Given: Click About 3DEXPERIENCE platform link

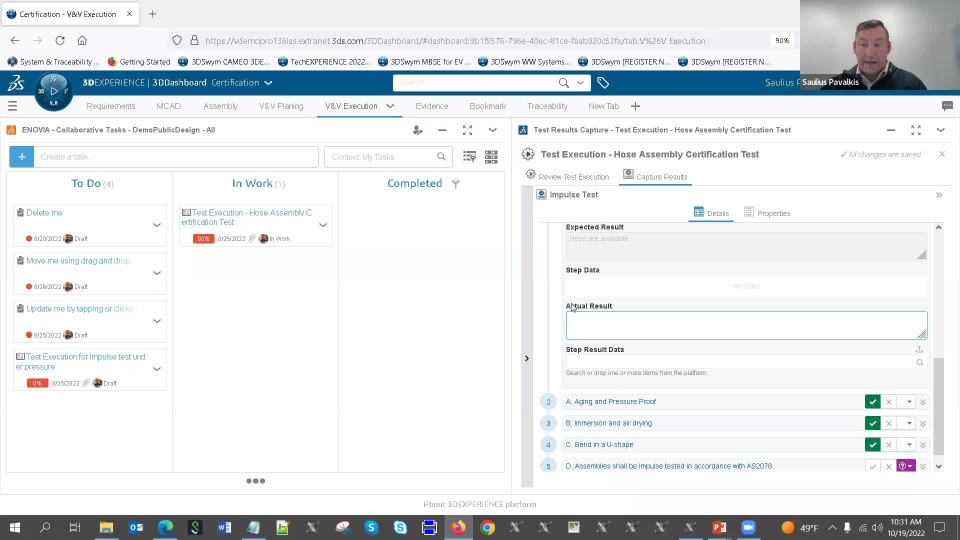Looking at the screenshot, I should 479,504.
